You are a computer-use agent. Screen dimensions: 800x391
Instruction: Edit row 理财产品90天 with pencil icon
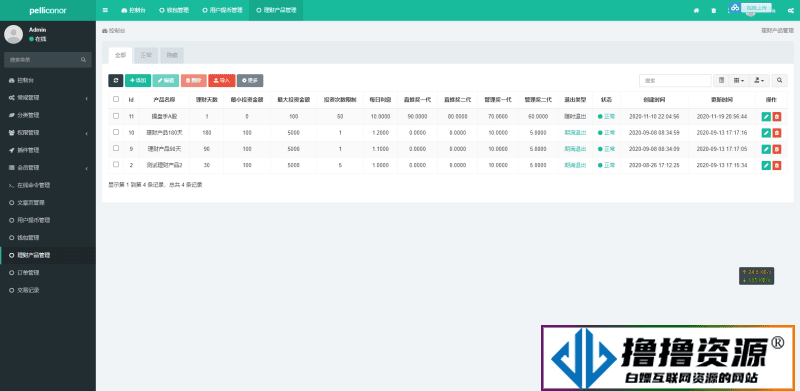(766, 149)
